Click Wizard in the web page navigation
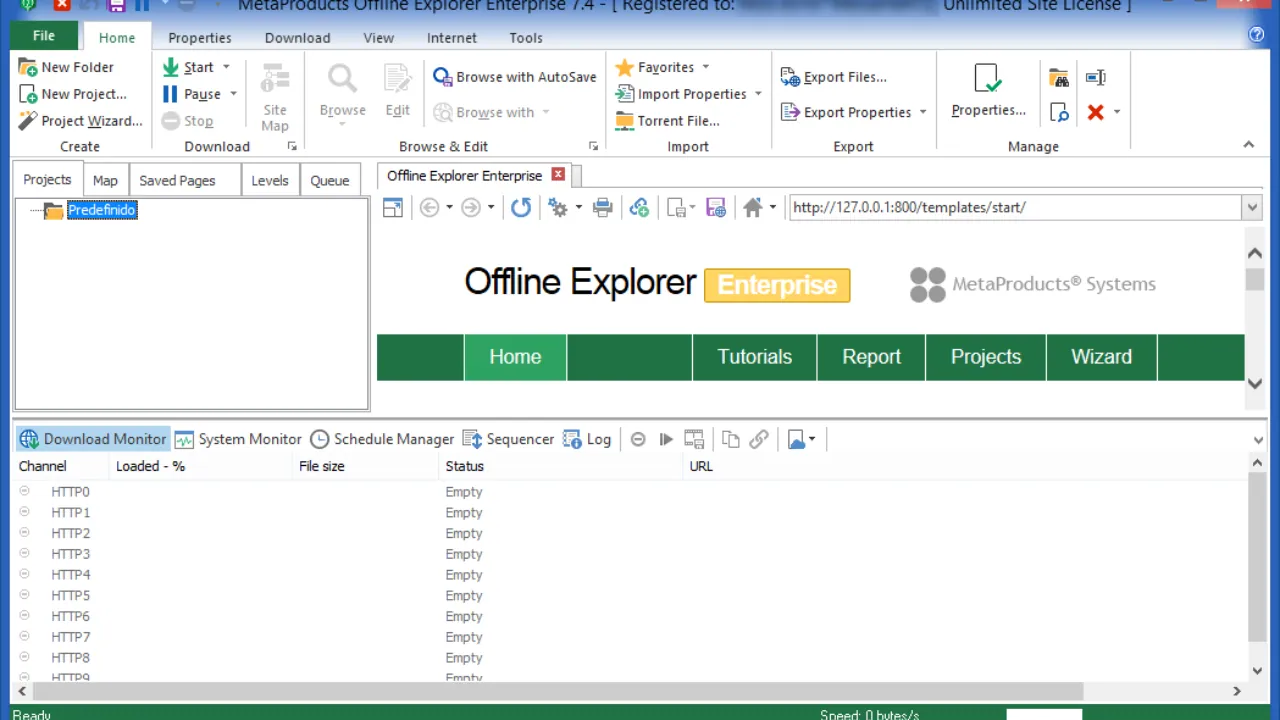Screen dimensions: 1280x720 click(1102, 357)
